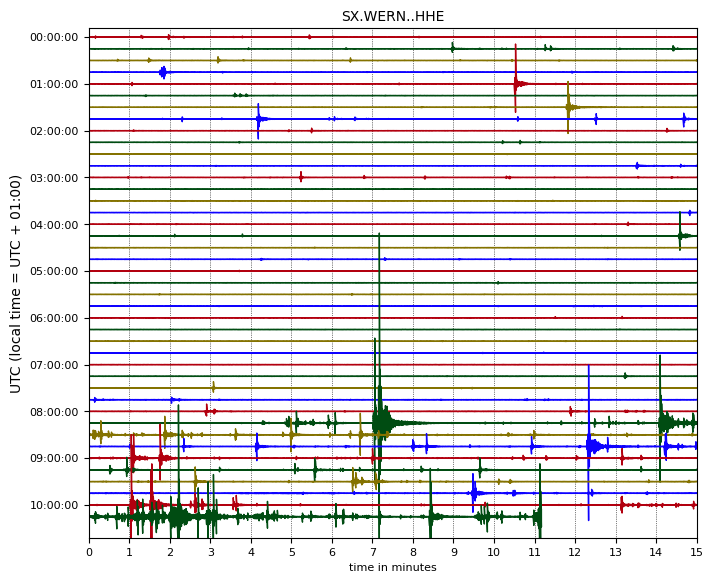713x583 pixels.
Task: Click the blue event burst near minute 2 at 00:45
Action: coord(164,72)
